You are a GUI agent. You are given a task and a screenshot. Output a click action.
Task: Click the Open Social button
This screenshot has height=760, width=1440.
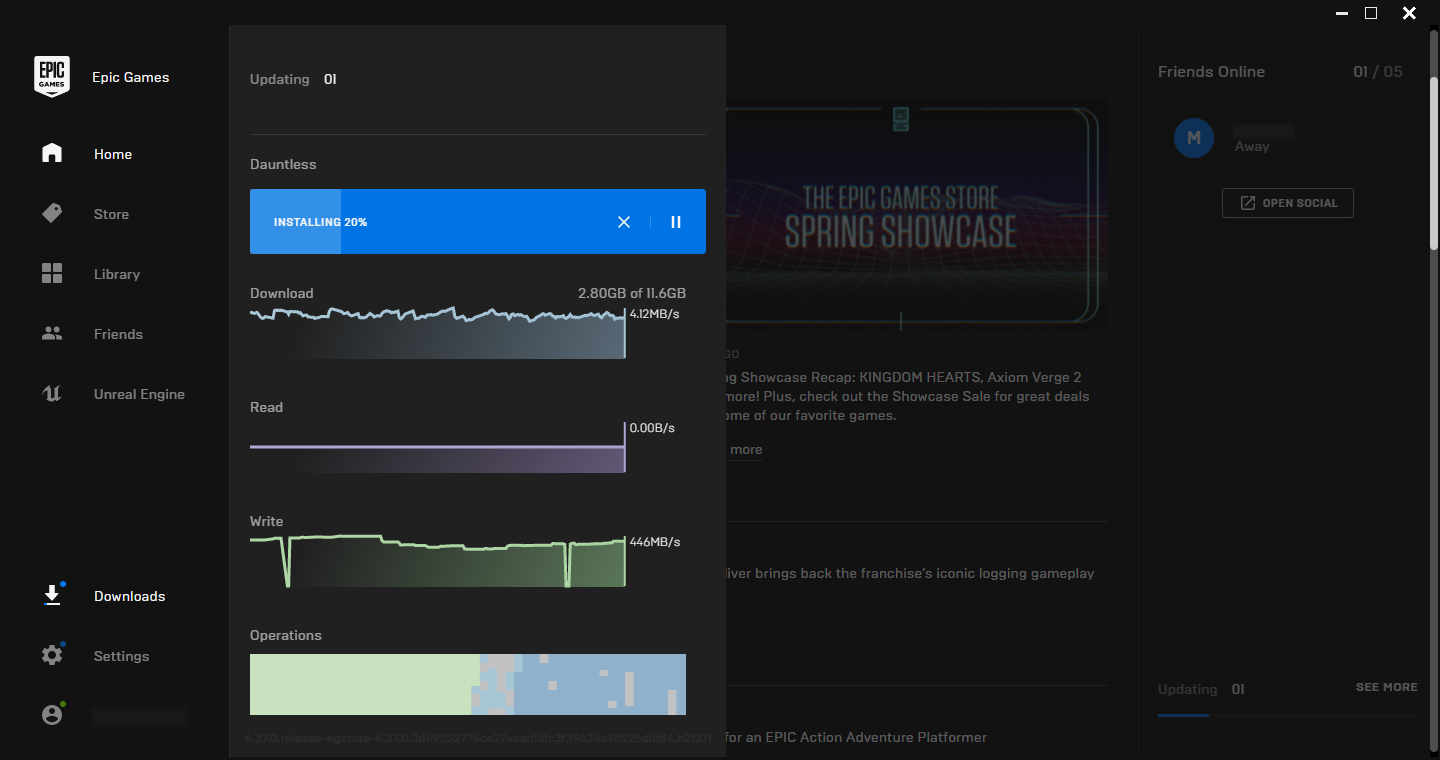click(1288, 203)
